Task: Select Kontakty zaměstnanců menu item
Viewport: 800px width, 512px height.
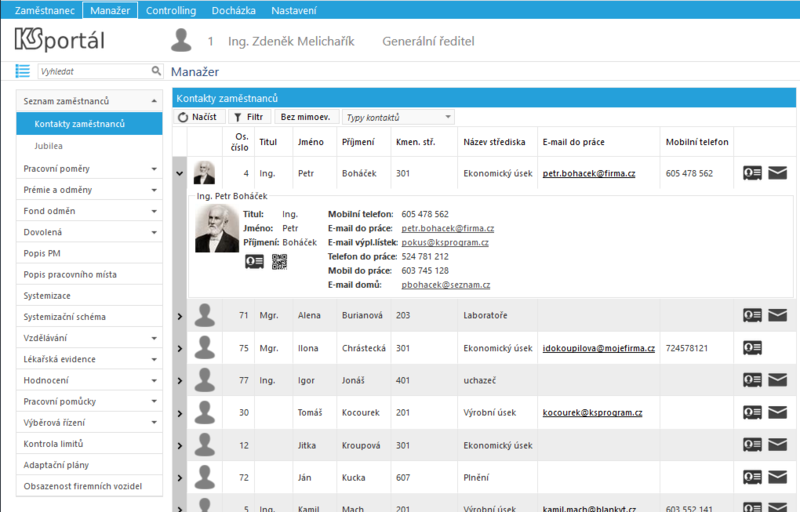Action: 89,124
